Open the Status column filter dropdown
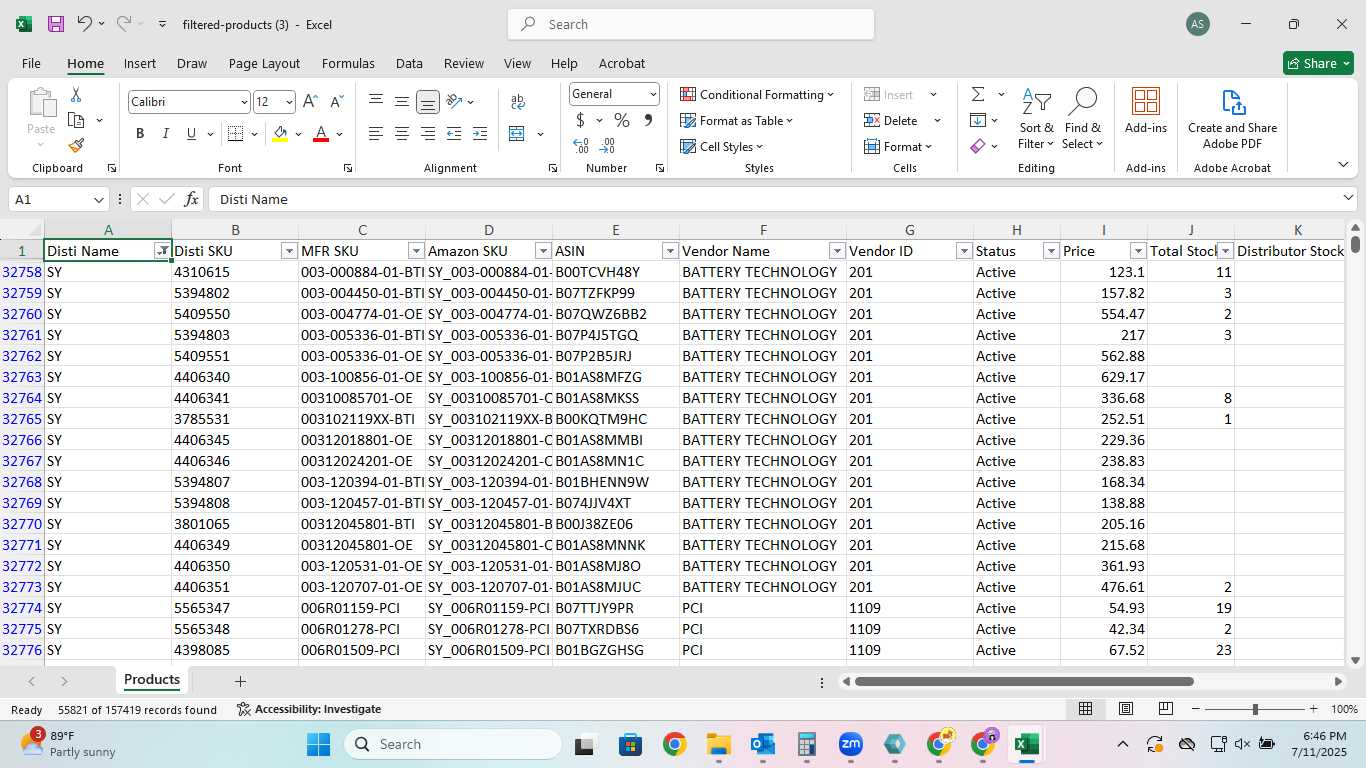 tap(1051, 251)
